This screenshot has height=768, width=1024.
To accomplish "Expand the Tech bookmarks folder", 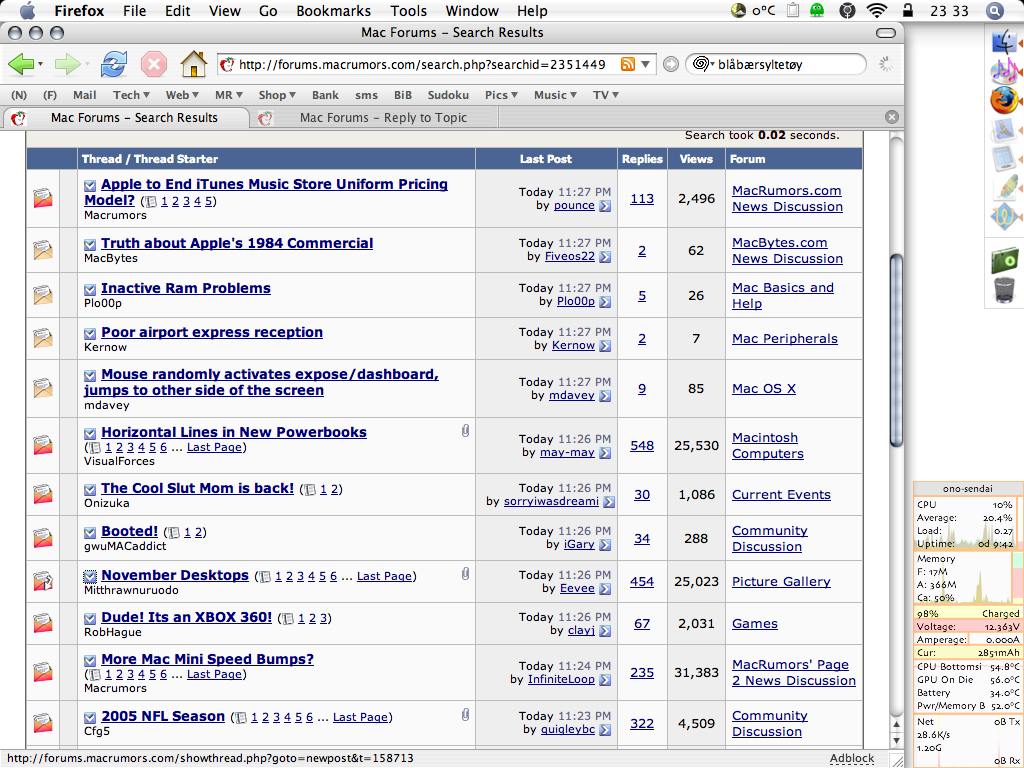I will (131, 95).
